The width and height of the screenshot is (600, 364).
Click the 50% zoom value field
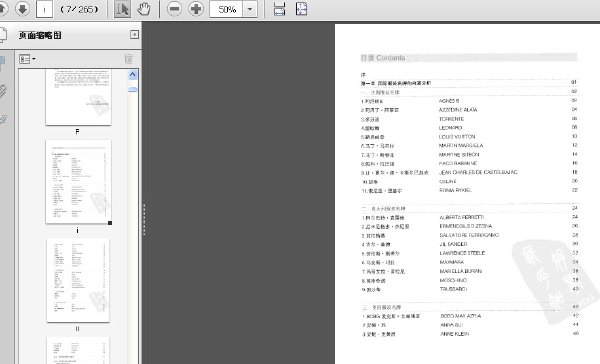click(226, 9)
